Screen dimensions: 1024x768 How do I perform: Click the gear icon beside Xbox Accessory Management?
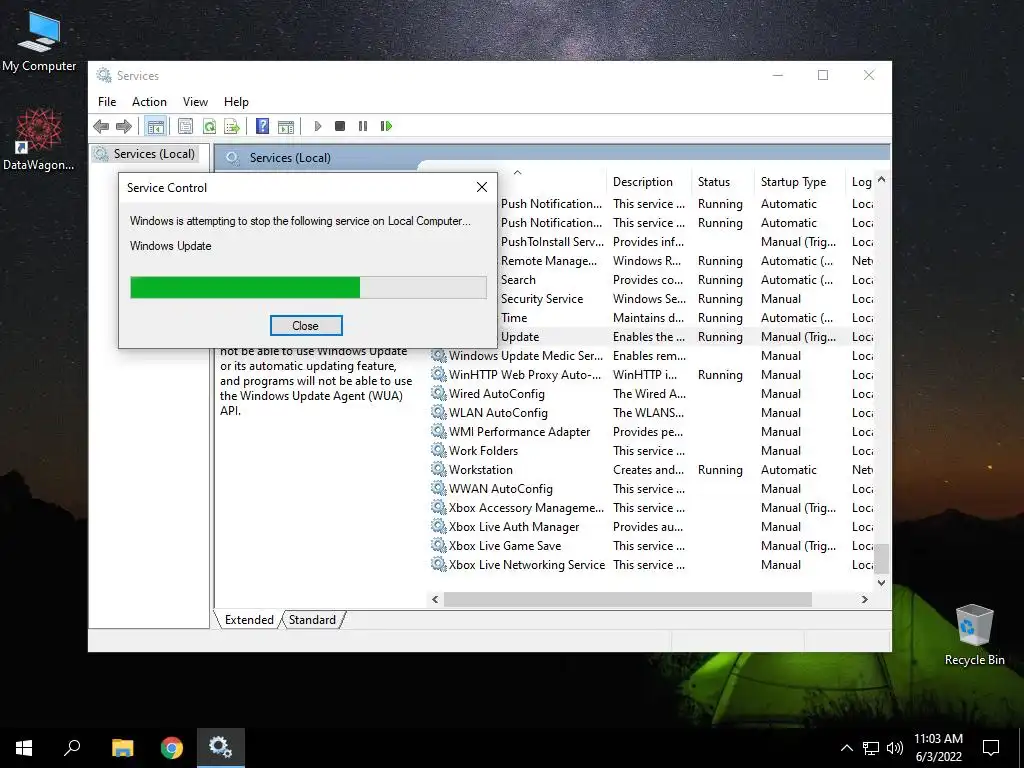click(438, 507)
